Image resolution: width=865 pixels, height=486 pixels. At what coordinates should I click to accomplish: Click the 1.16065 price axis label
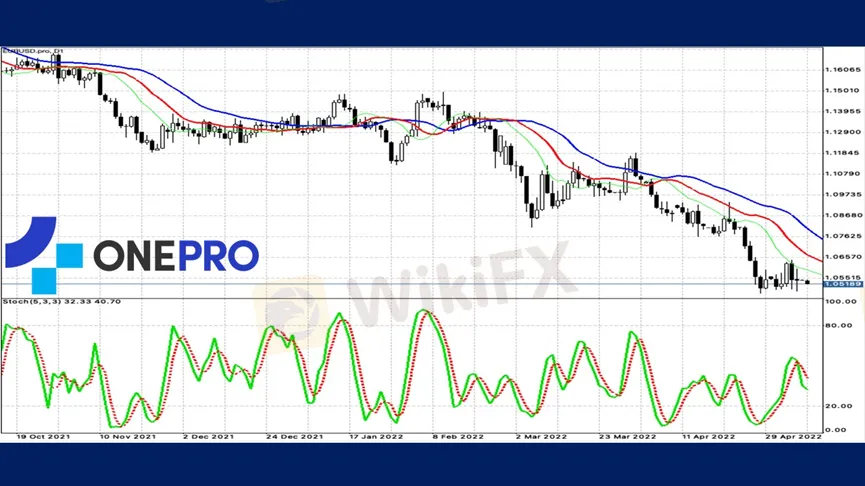click(x=843, y=70)
